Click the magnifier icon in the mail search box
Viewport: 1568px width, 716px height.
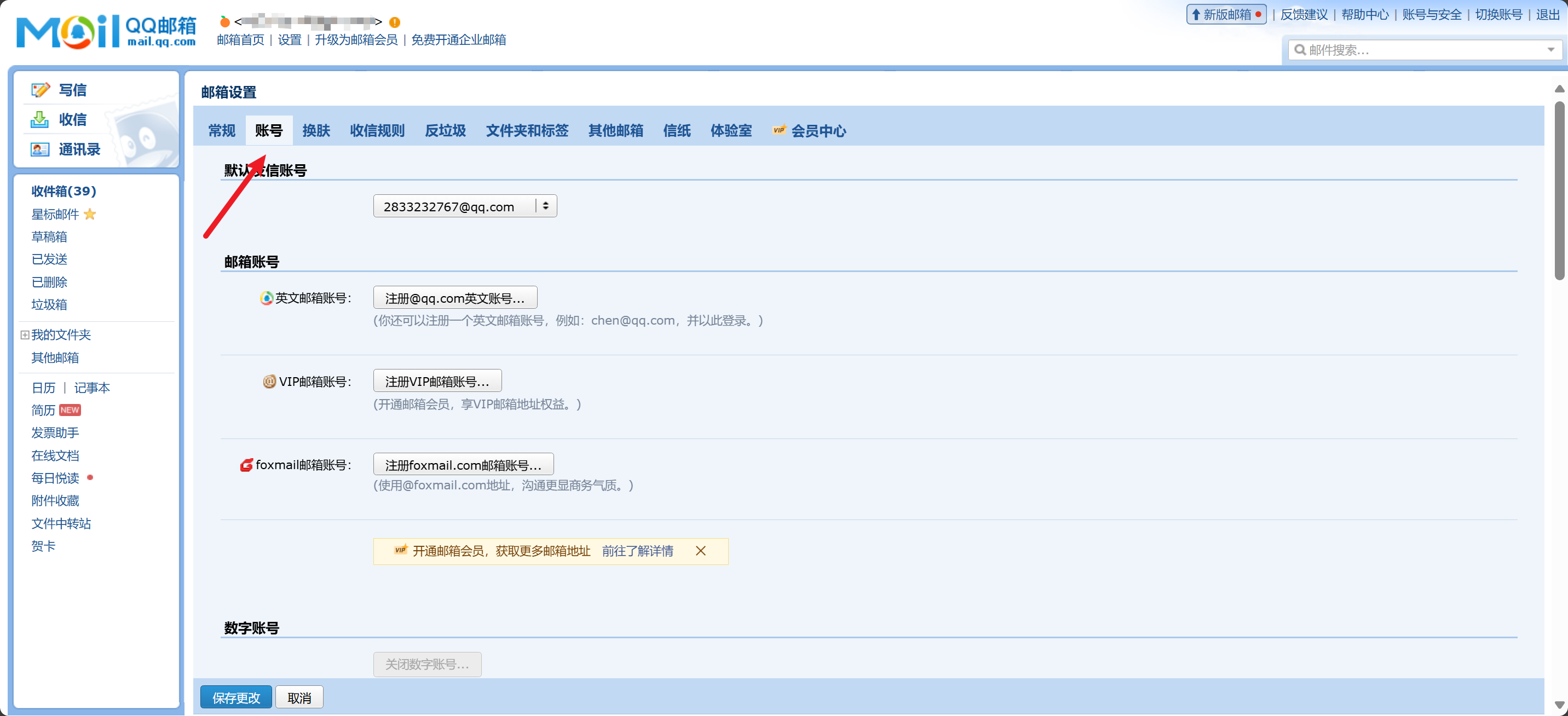1300,50
